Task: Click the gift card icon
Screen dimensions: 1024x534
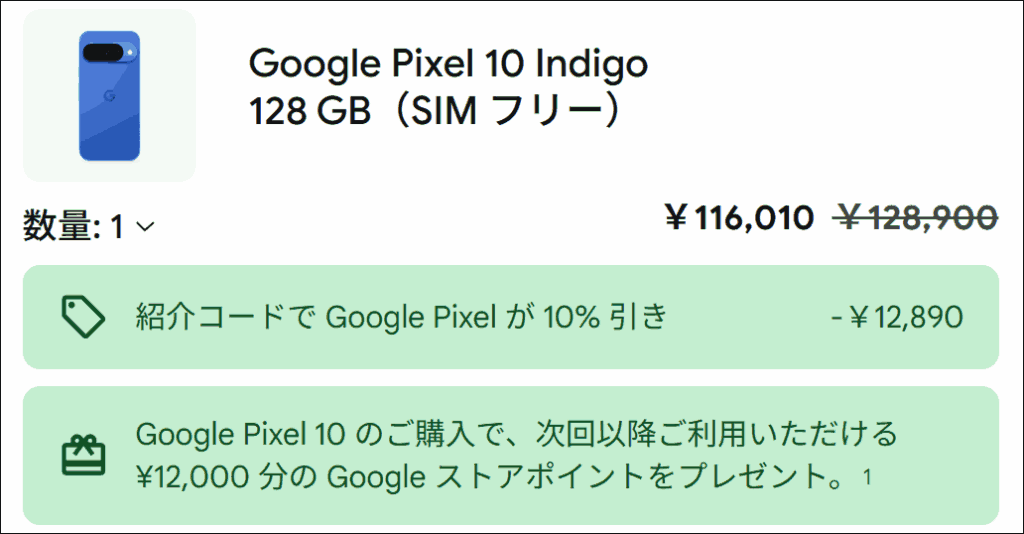Action: point(83,455)
